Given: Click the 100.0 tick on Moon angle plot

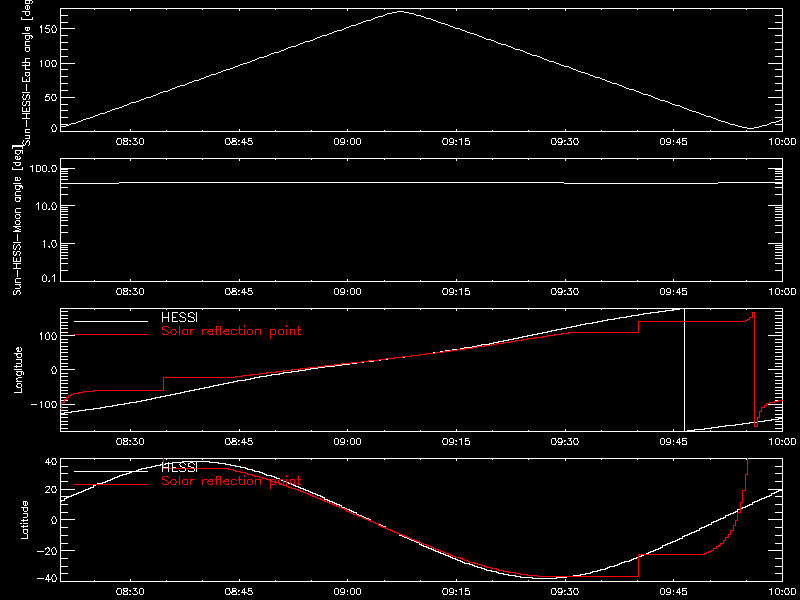Looking at the screenshot, I should pos(44,169).
